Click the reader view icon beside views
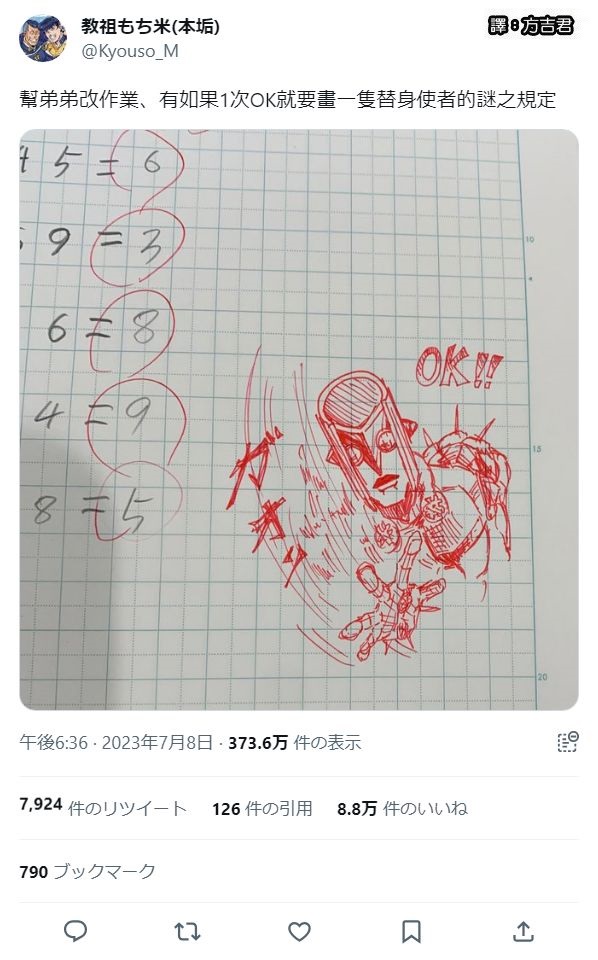The image size is (598, 960). click(567, 741)
